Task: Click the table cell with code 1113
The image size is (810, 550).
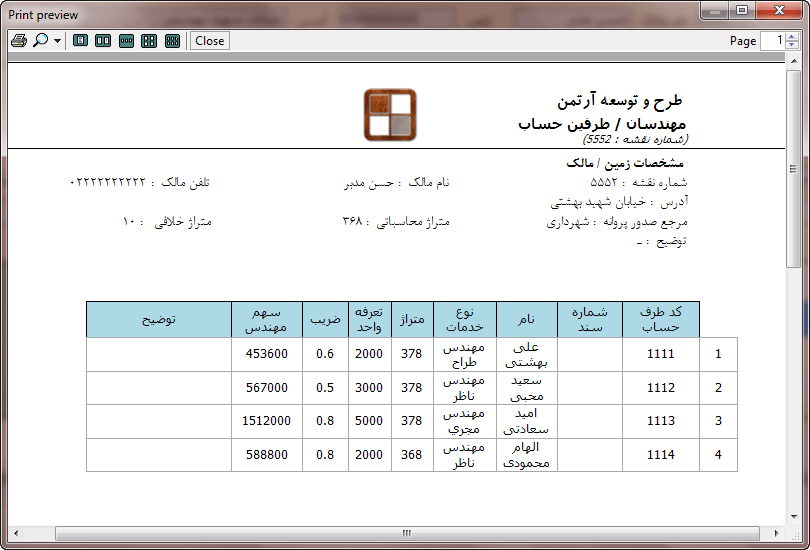Action: tap(660, 421)
